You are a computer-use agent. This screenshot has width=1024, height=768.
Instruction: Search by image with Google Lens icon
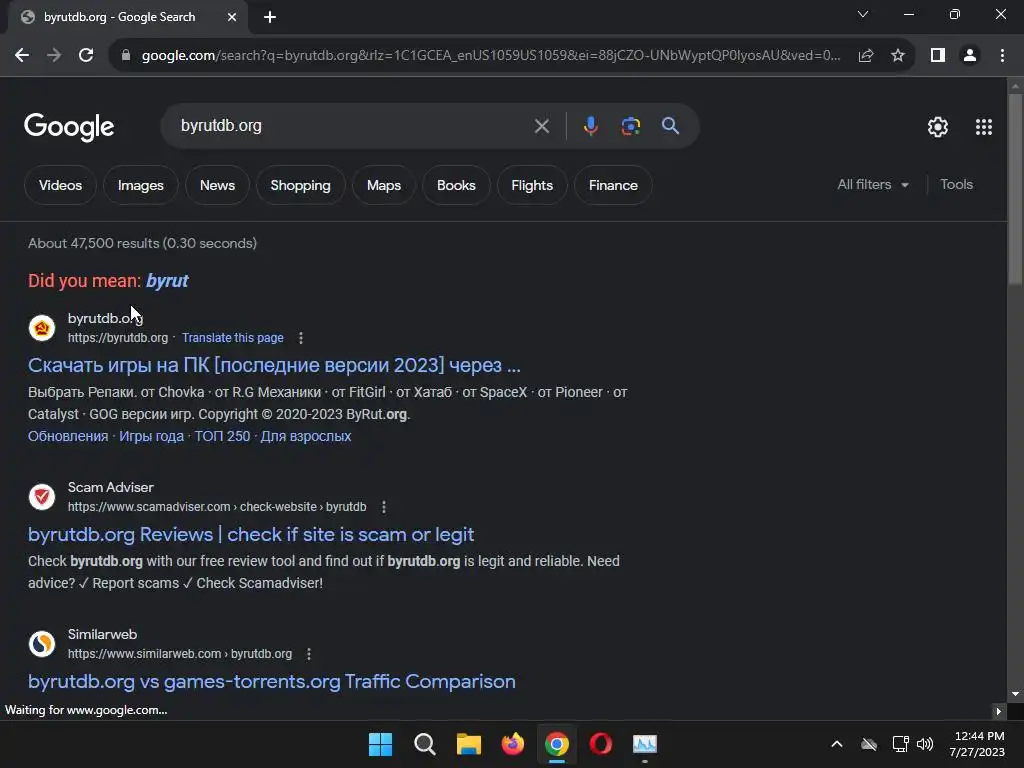pyautogui.click(x=631, y=126)
